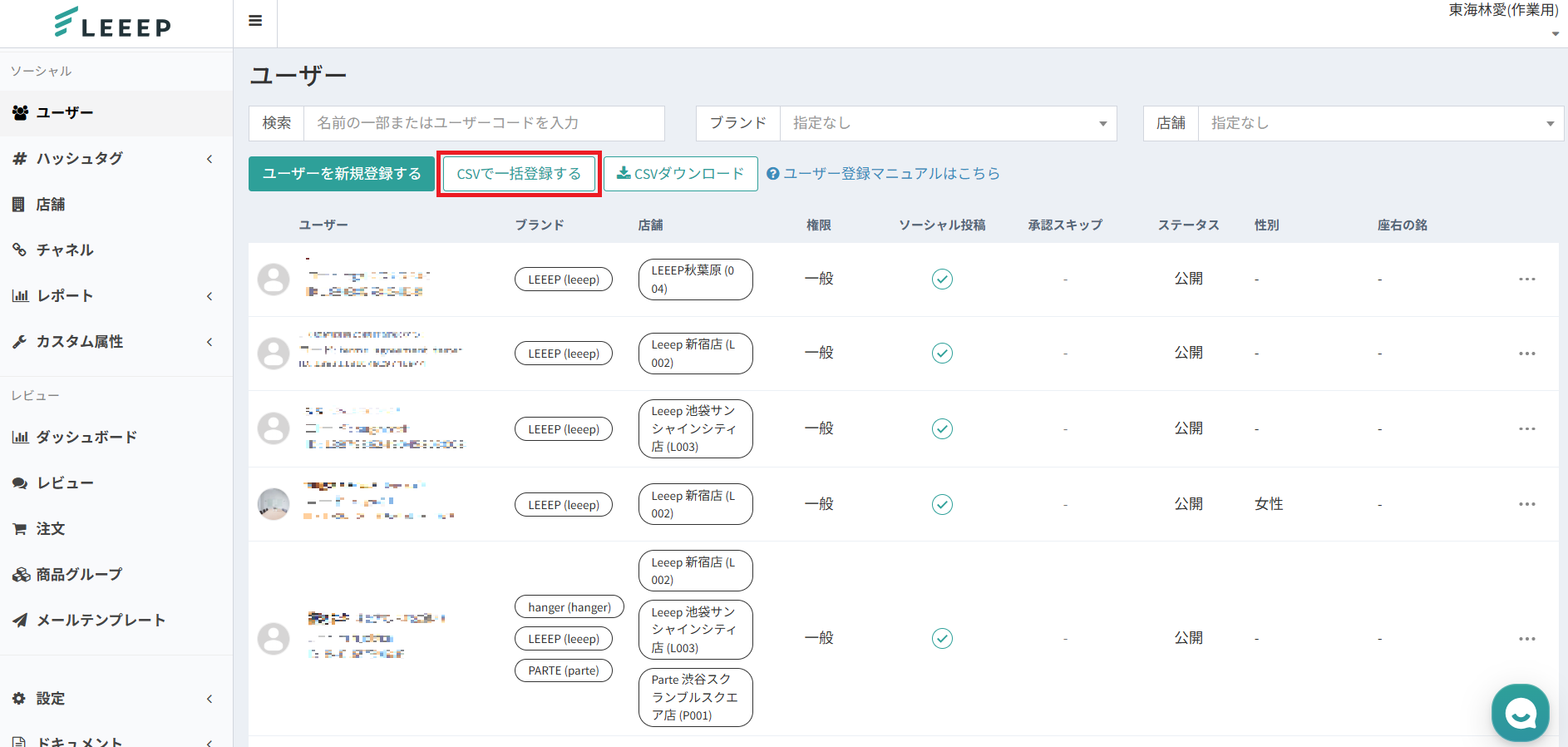Focus the user name search field
This screenshot has width=1568, height=747.
pyautogui.click(x=484, y=123)
